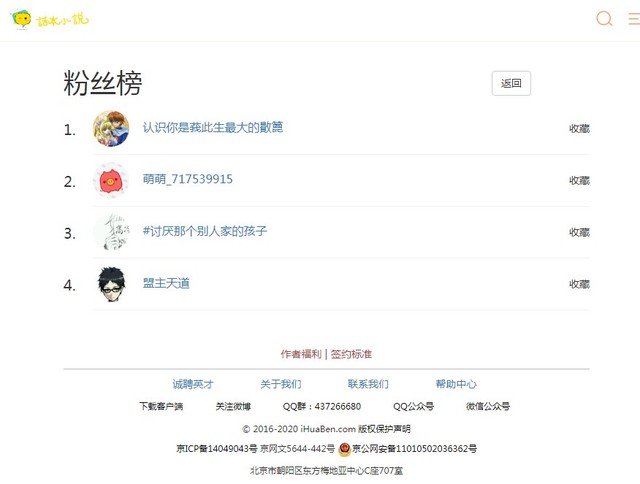Image resolution: width=640 pixels, height=484 pixels.
Task: Click the Huaben novel logo
Action: point(49,19)
